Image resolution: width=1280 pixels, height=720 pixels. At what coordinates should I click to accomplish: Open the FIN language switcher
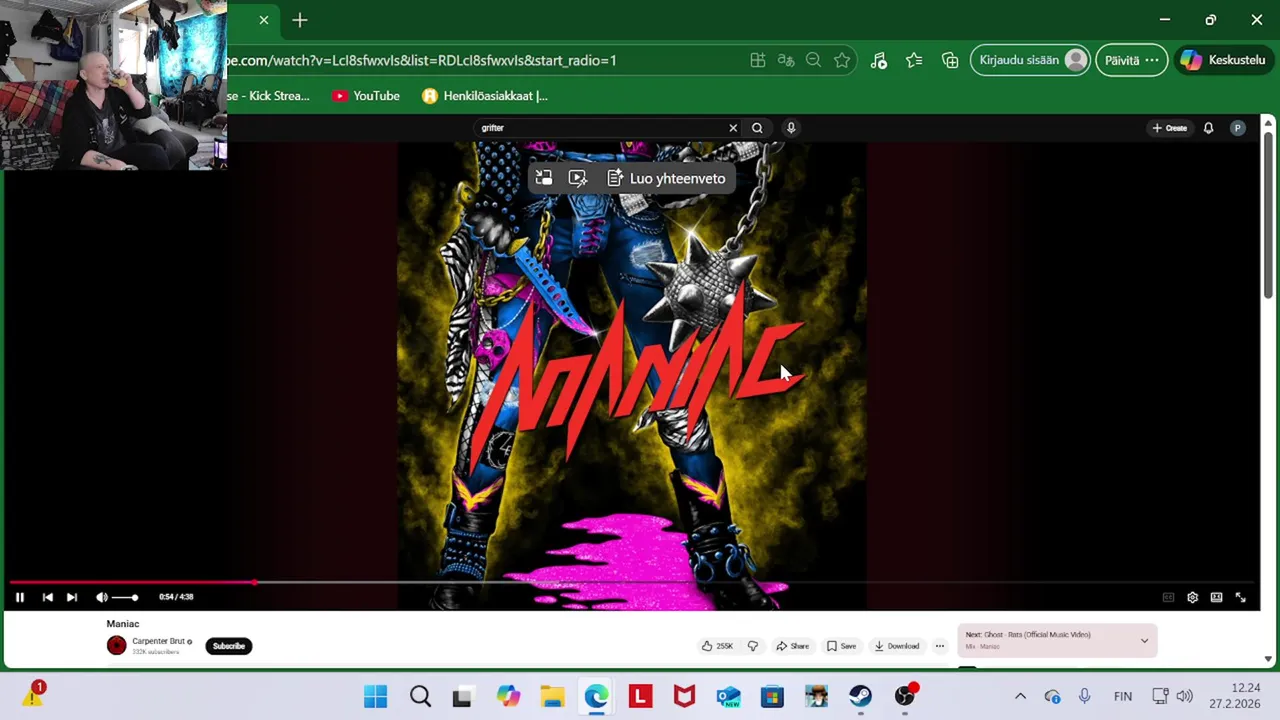1123,696
